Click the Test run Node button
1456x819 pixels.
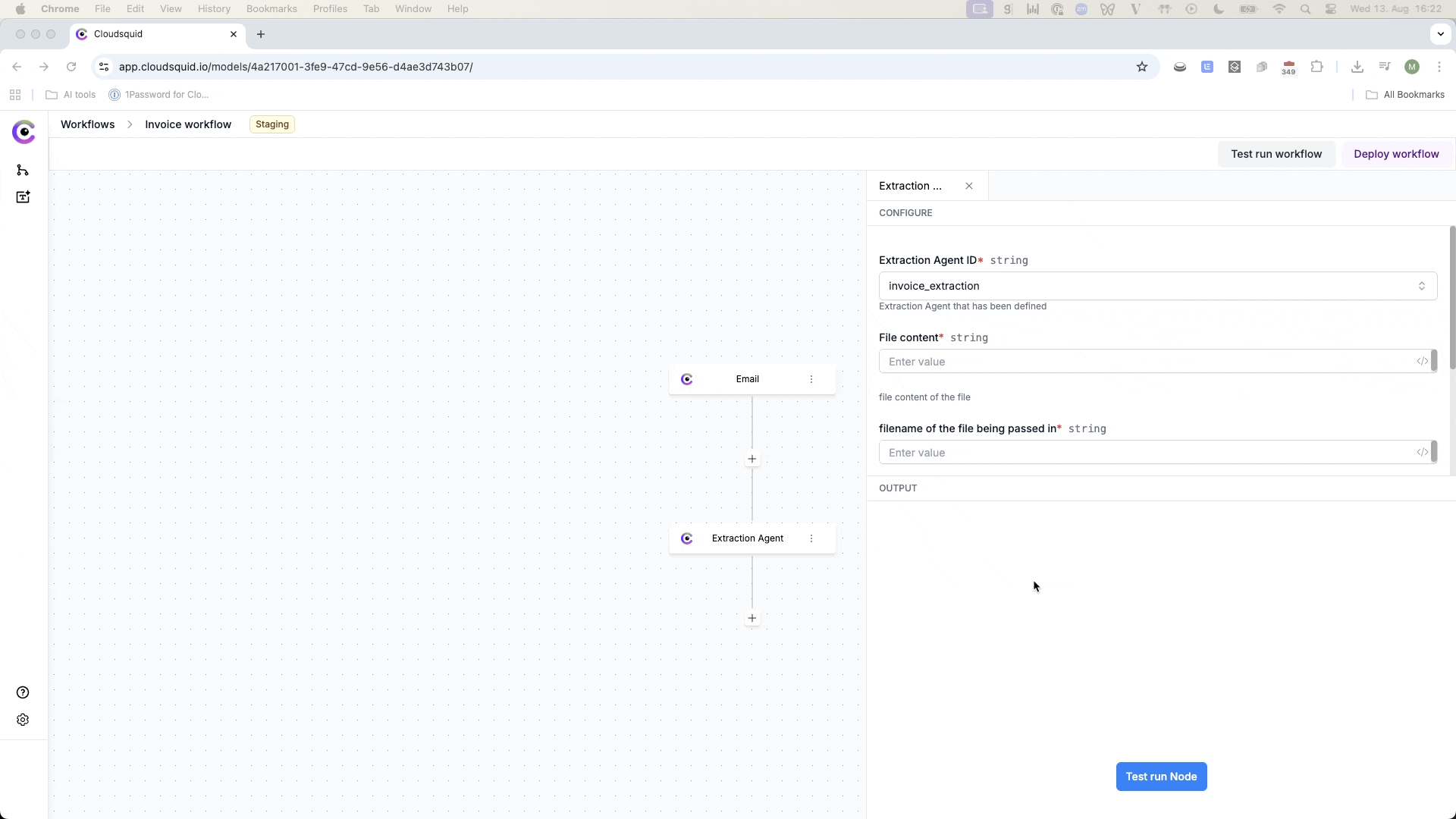point(1161,777)
